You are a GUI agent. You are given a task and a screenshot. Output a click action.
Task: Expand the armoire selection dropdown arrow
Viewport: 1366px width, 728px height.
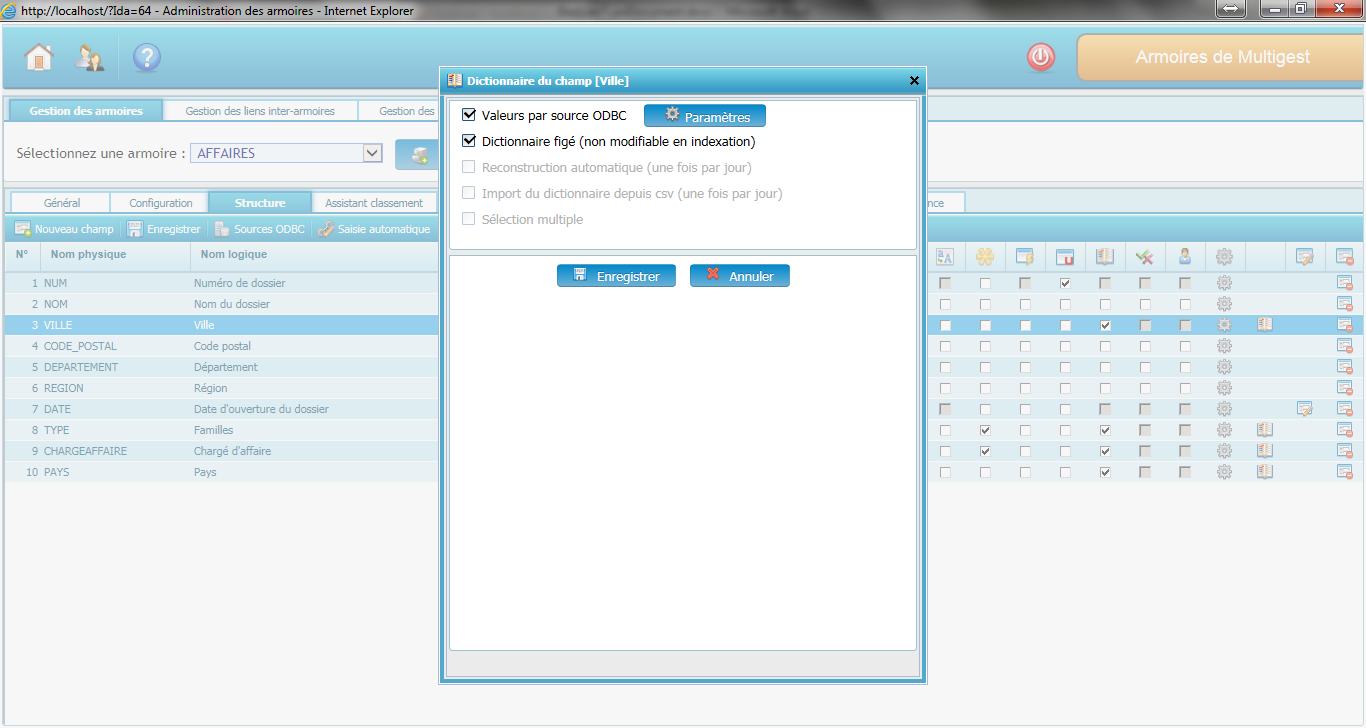pos(372,153)
